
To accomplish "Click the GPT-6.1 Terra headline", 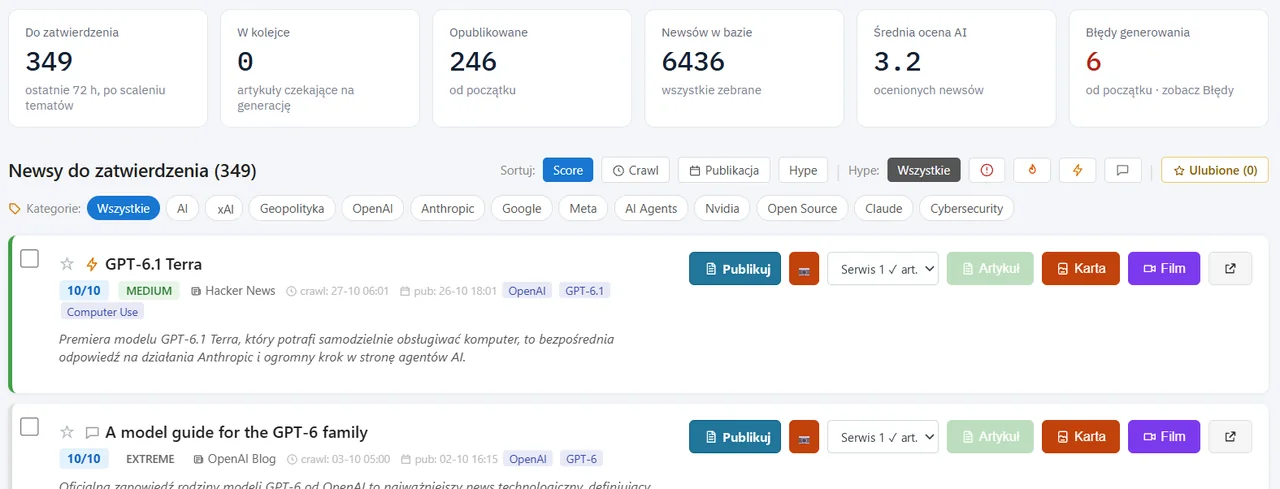I will point(153,264).
